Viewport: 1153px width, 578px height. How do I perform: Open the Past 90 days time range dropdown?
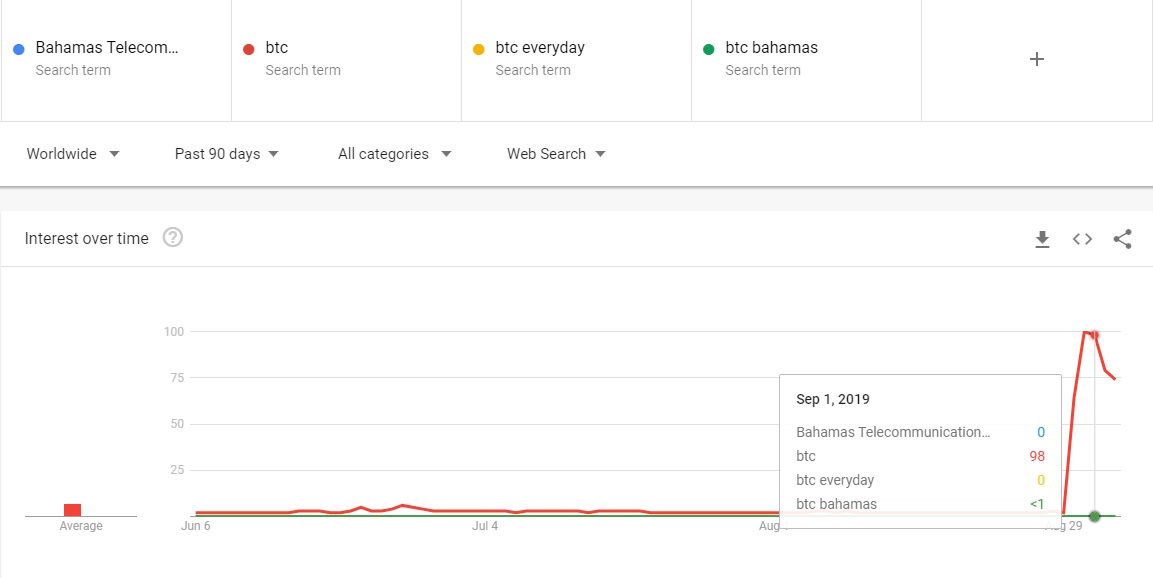tap(227, 154)
